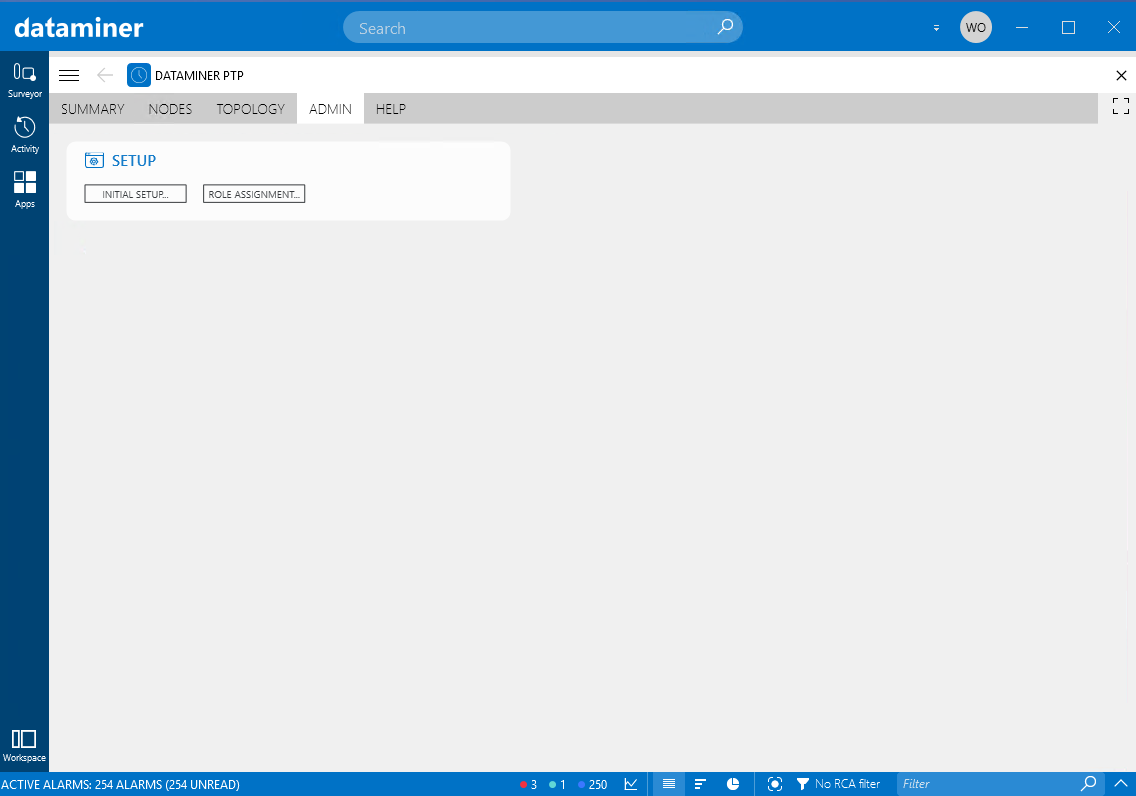The width and height of the screenshot is (1136, 796).
Task: Switch to the Nodes tab
Action: (170, 109)
